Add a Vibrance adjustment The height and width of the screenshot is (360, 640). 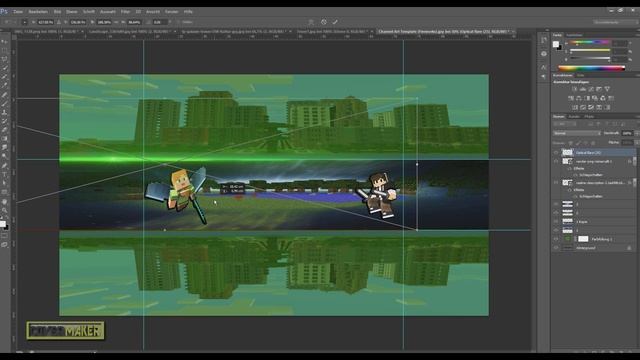(607, 89)
